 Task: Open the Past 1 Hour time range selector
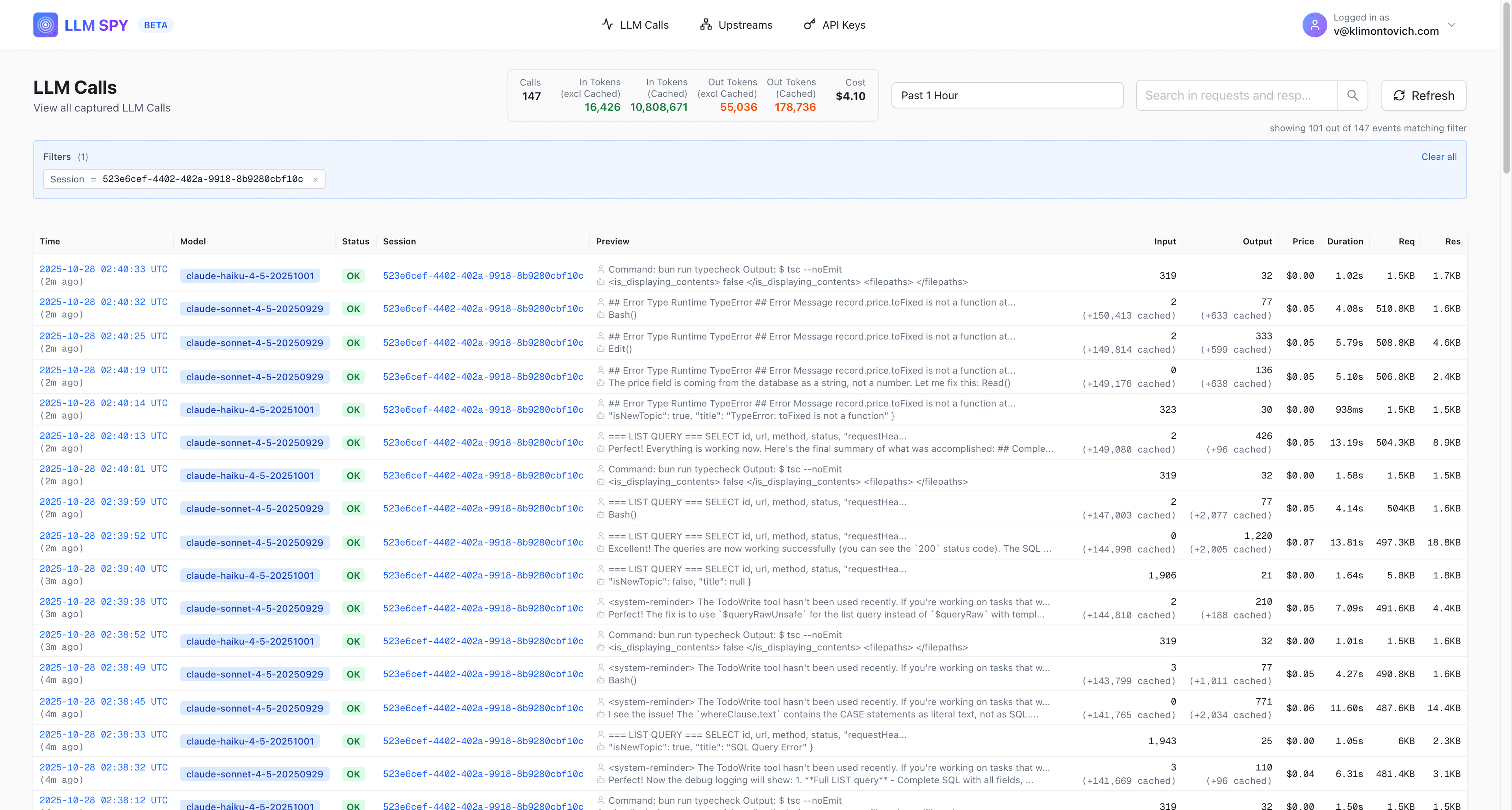[x=1007, y=95]
